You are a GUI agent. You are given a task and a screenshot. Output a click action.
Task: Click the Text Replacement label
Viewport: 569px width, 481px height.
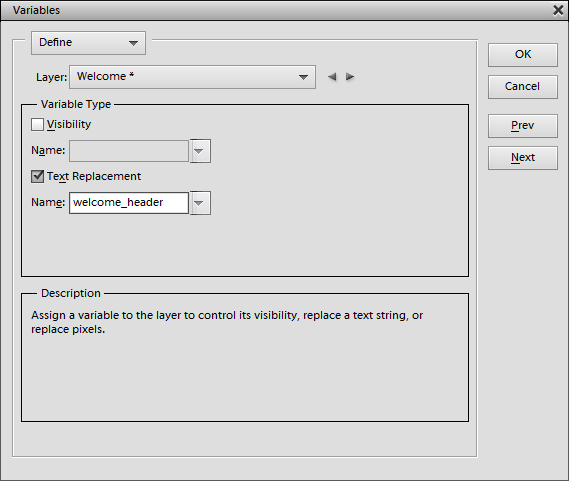click(94, 176)
